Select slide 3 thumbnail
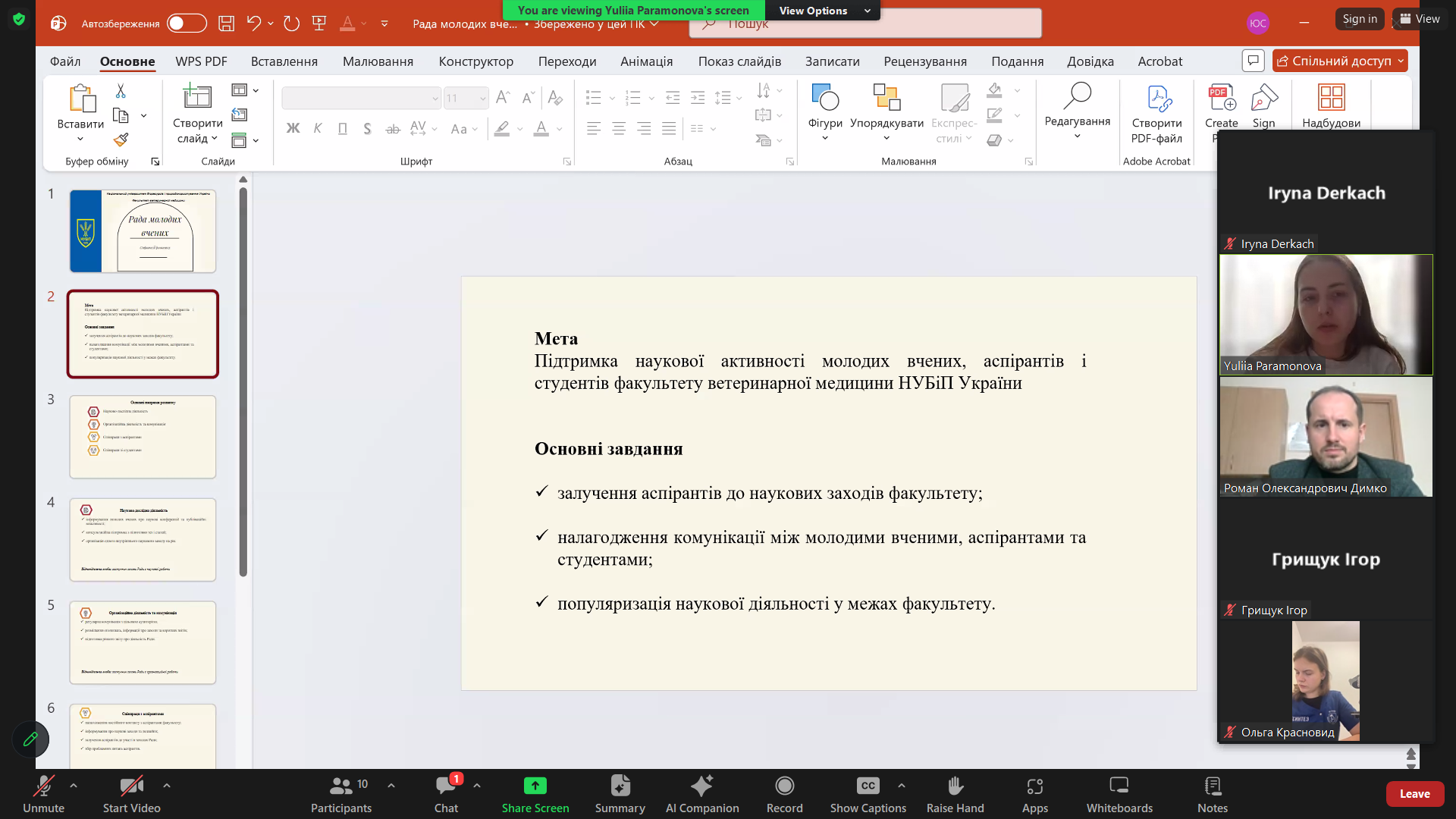 [143, 437]
